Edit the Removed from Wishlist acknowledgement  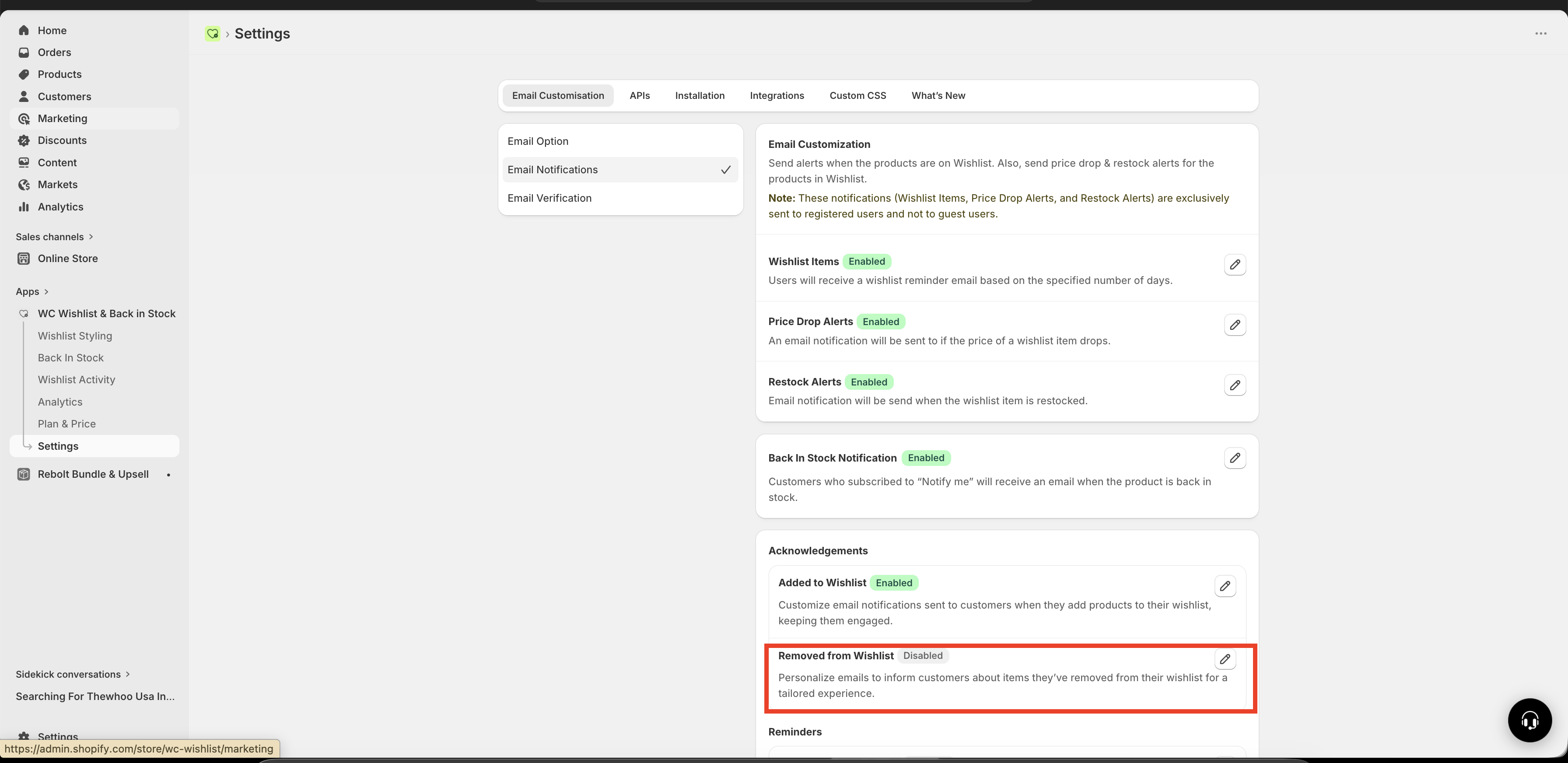(x=1225, y=659)
